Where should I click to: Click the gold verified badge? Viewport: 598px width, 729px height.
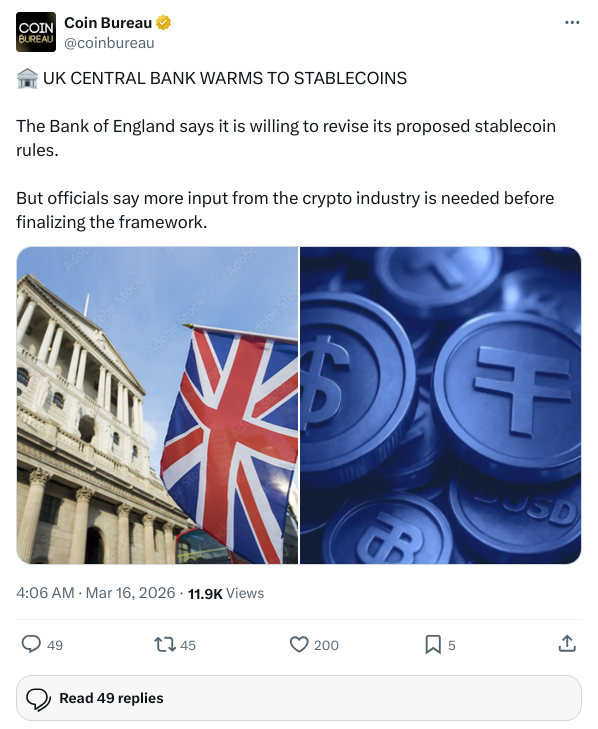point(163,22)
